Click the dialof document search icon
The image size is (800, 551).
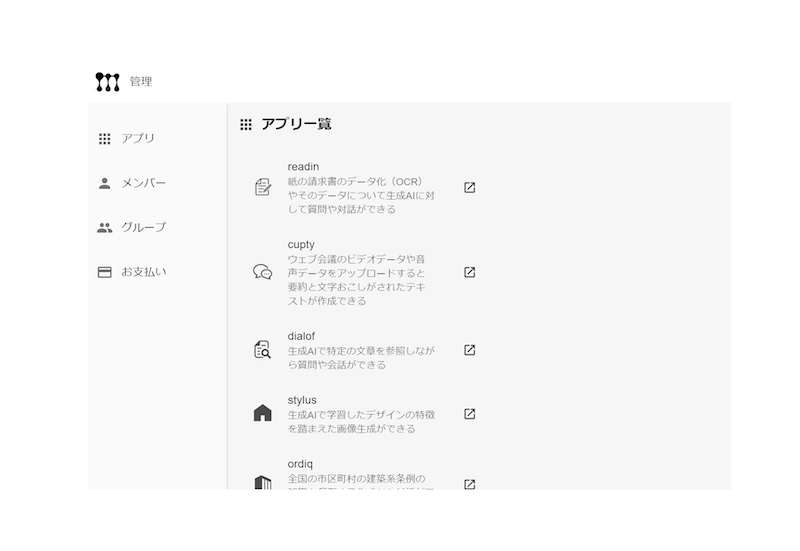coord(263,350)
